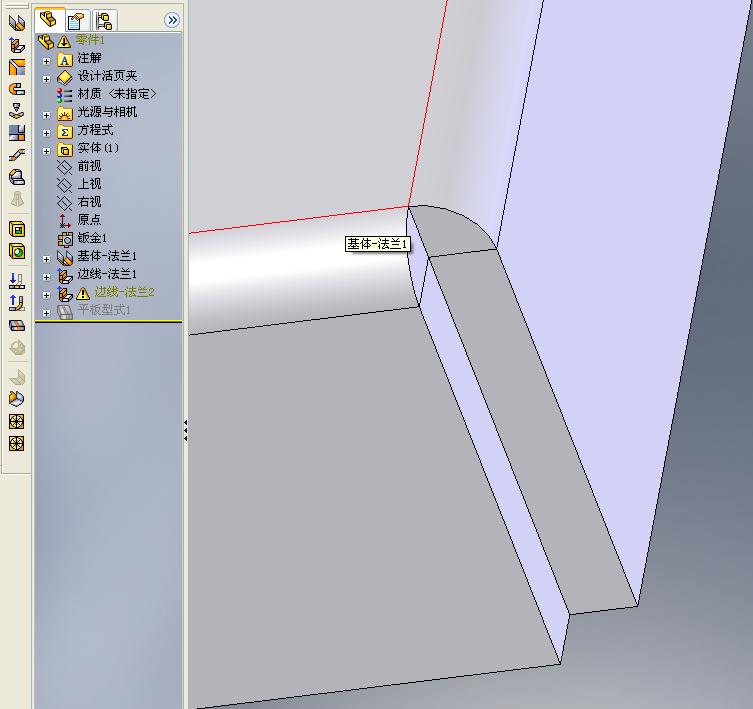
Task: Click the warning icon beside 零件1
Action: click(64, 41)
